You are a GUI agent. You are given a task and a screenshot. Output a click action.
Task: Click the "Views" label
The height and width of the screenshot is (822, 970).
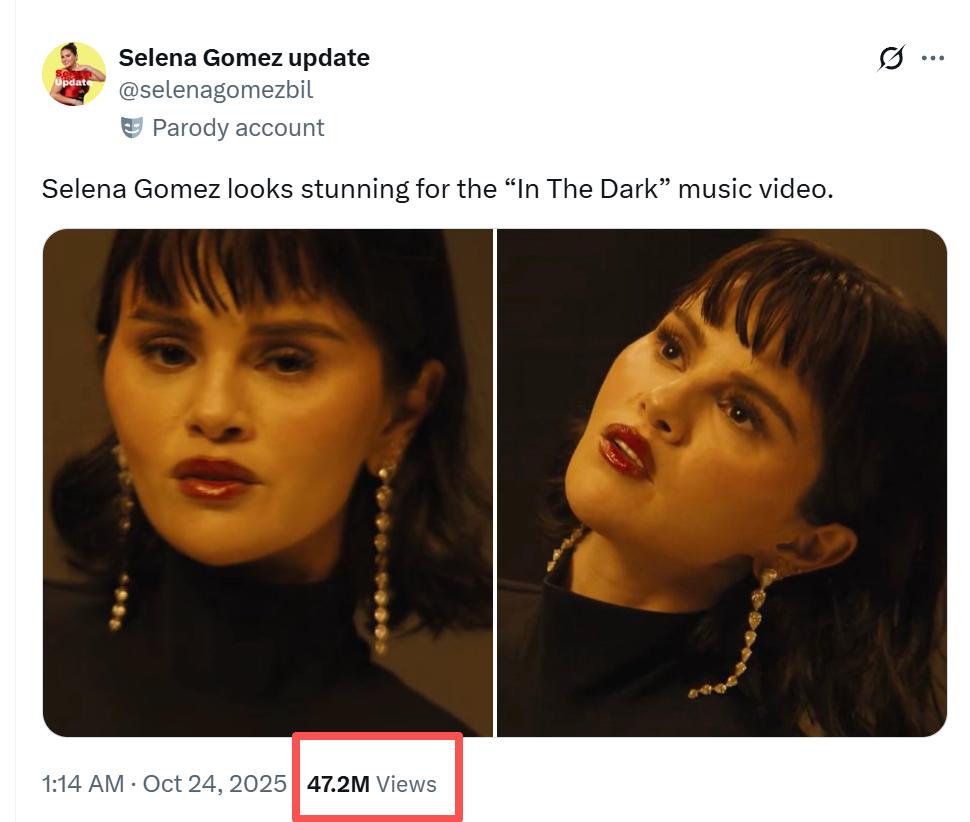pos(407,784)
